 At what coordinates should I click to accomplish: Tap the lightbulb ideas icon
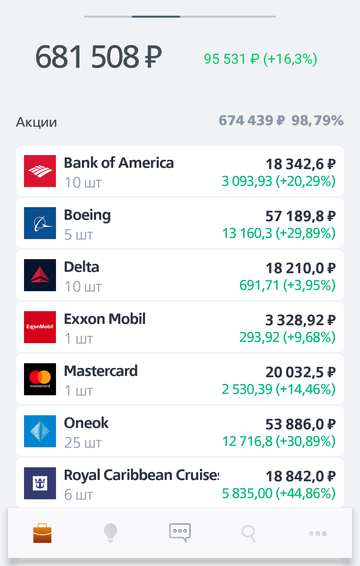[110, 533]
